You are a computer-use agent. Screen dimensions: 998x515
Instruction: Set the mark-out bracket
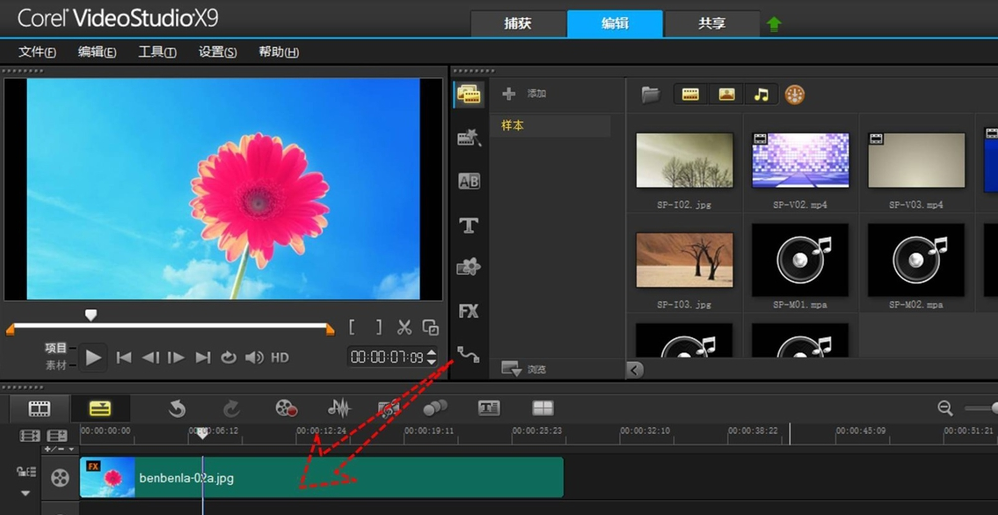tap(379, 327)
